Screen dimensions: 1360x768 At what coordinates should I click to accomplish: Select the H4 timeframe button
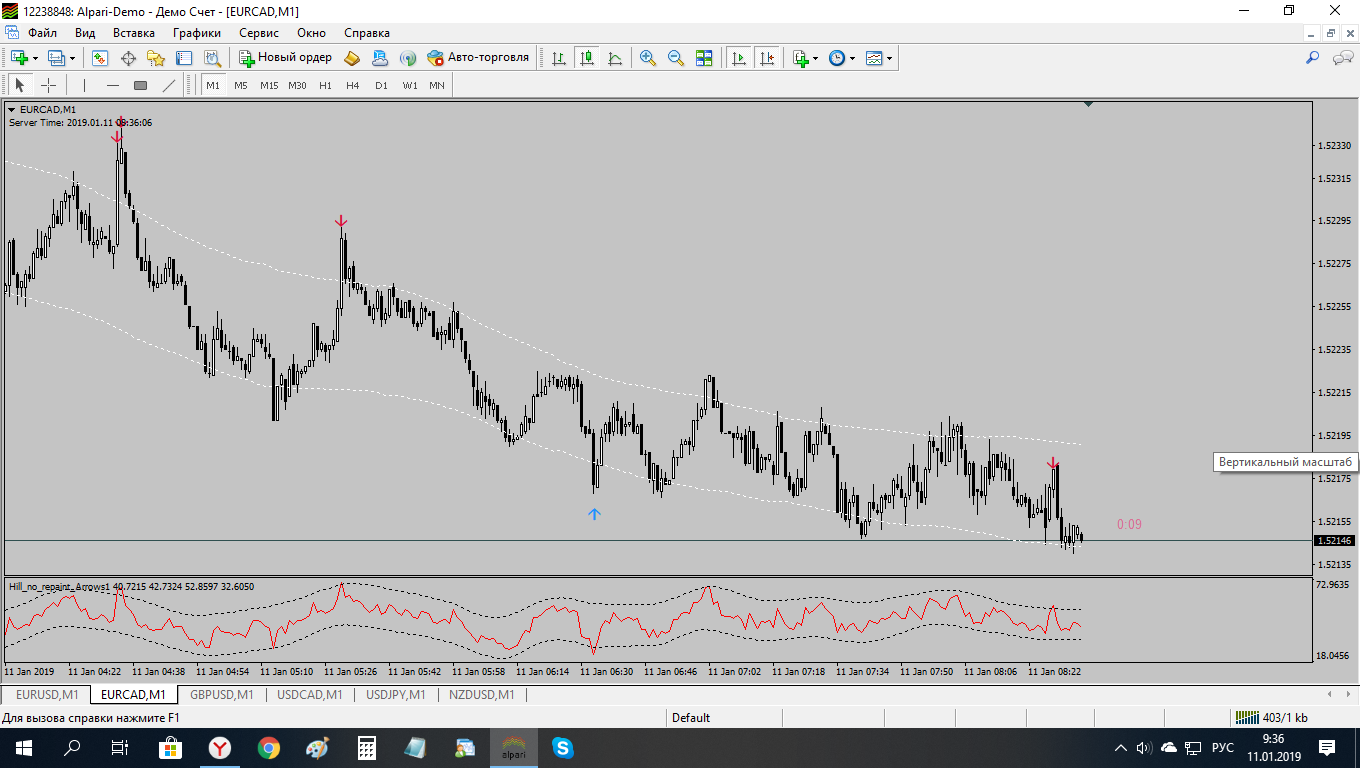point(353,85)
